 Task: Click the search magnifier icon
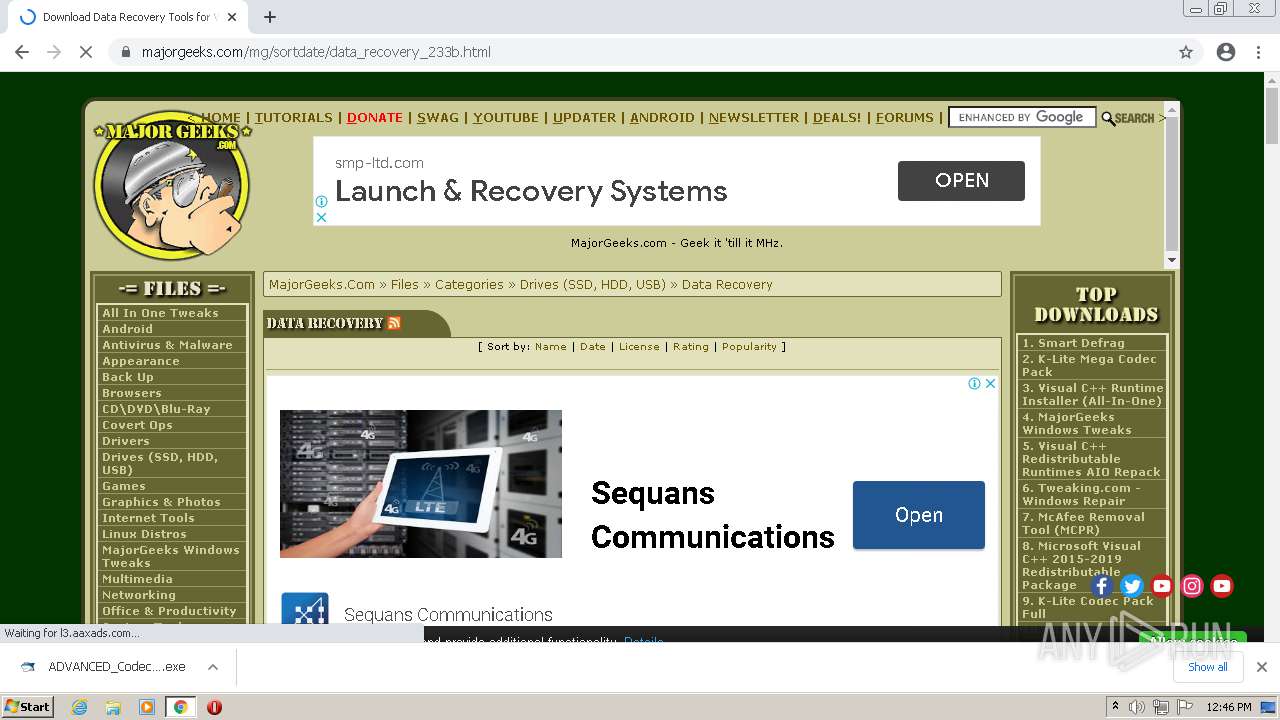1108,118
